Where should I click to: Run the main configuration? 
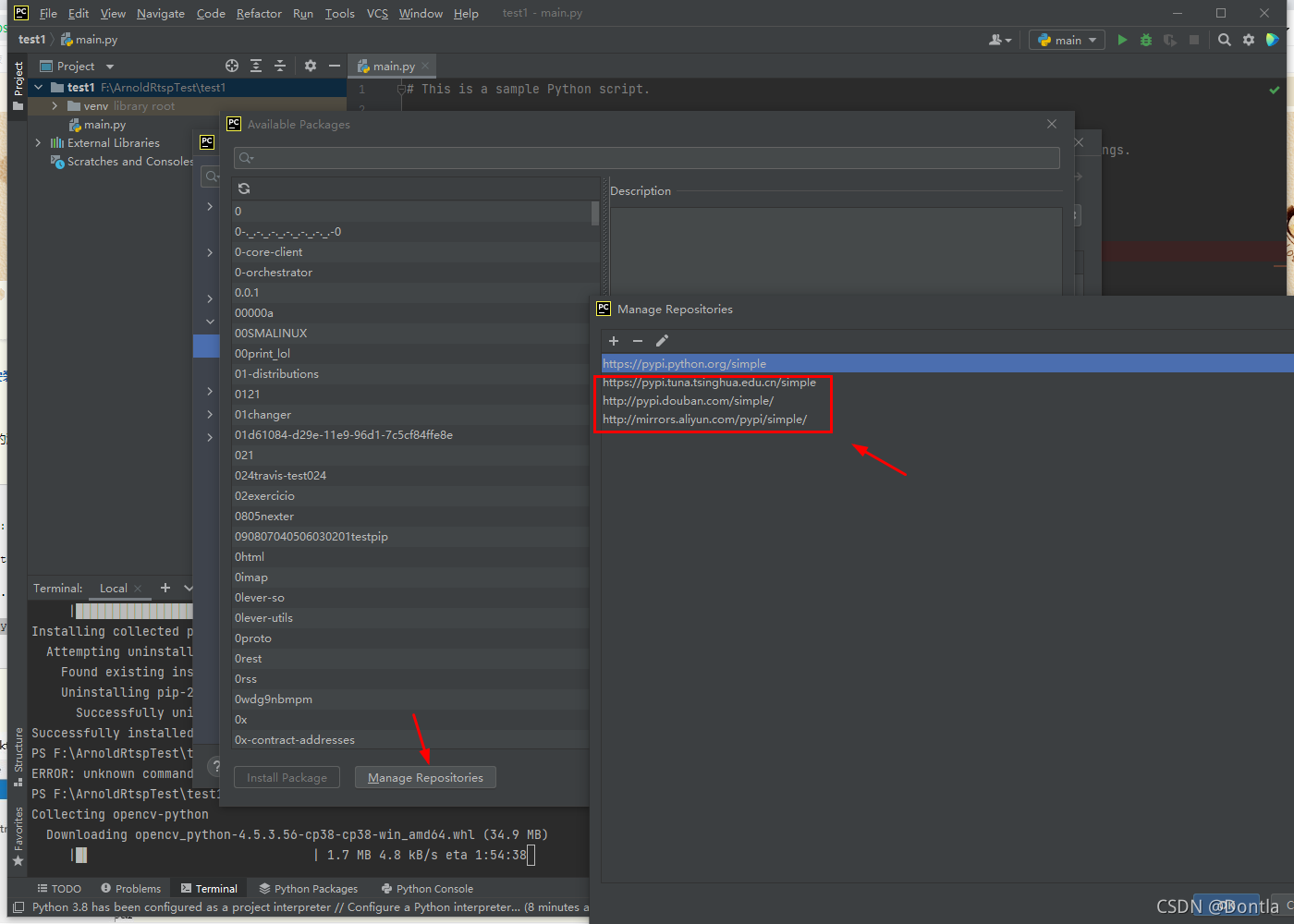1122,40
